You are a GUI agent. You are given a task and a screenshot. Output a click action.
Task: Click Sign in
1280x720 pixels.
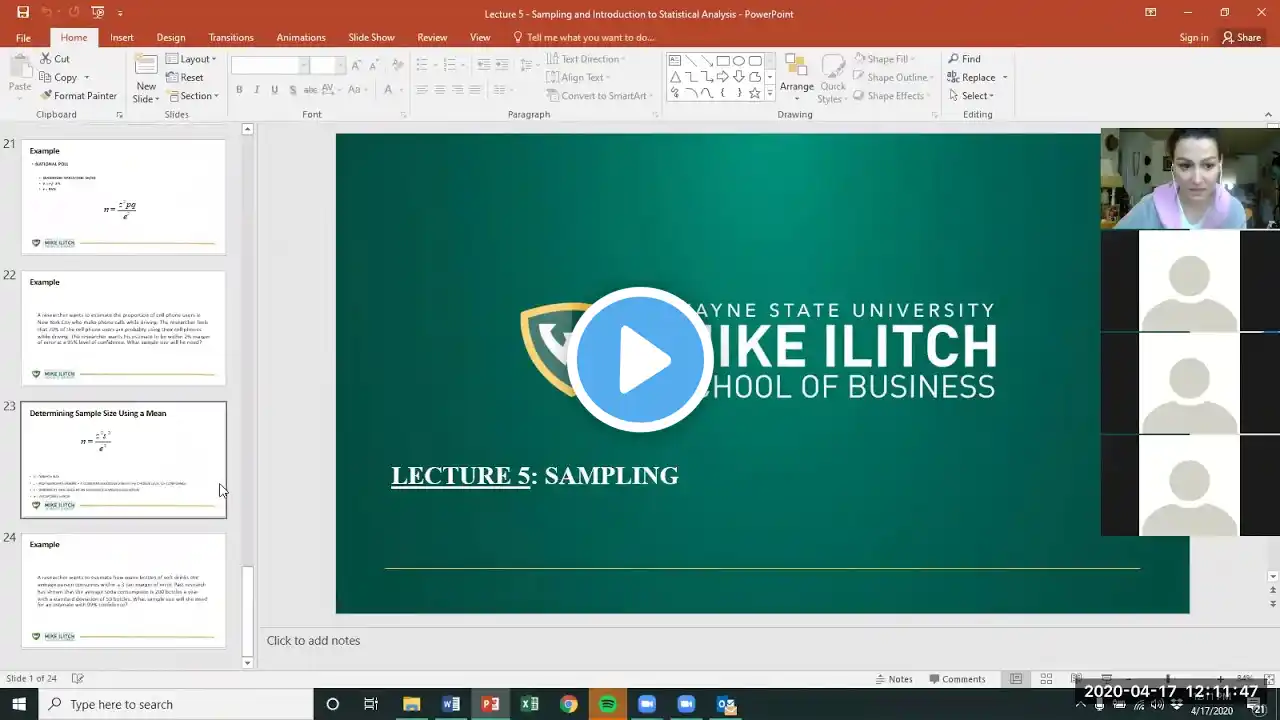(x=1194, y=37)
